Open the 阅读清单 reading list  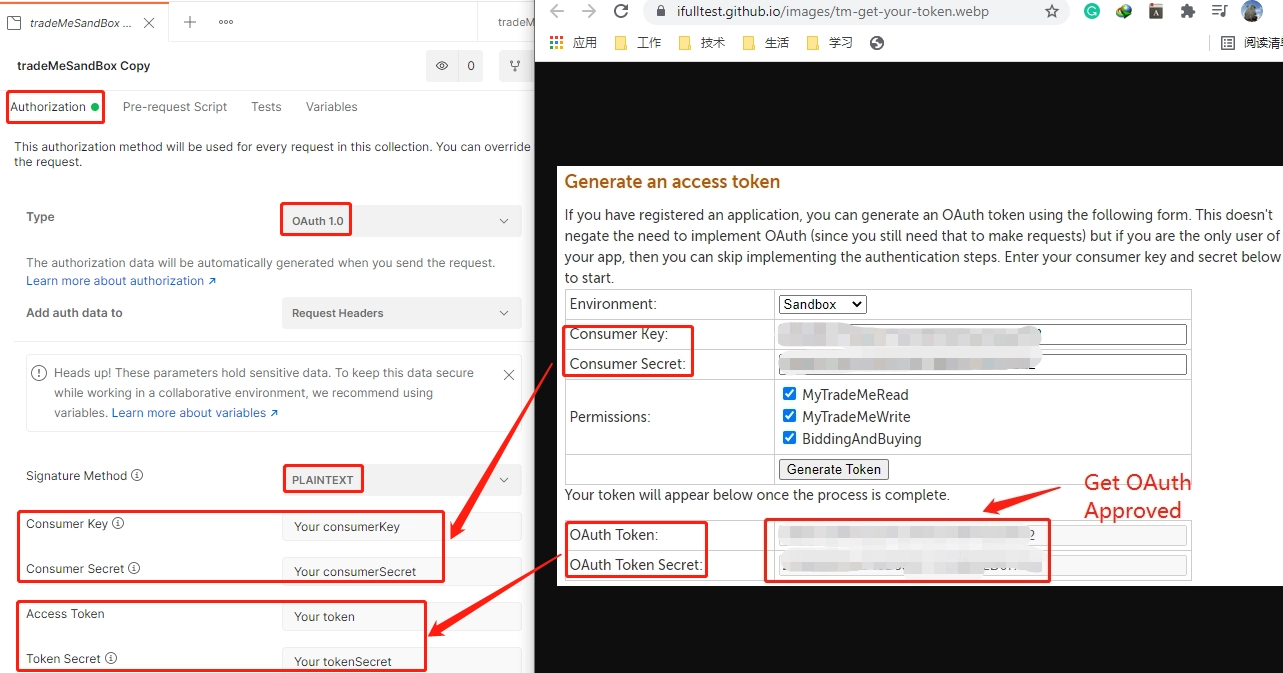click(1253, 43)
